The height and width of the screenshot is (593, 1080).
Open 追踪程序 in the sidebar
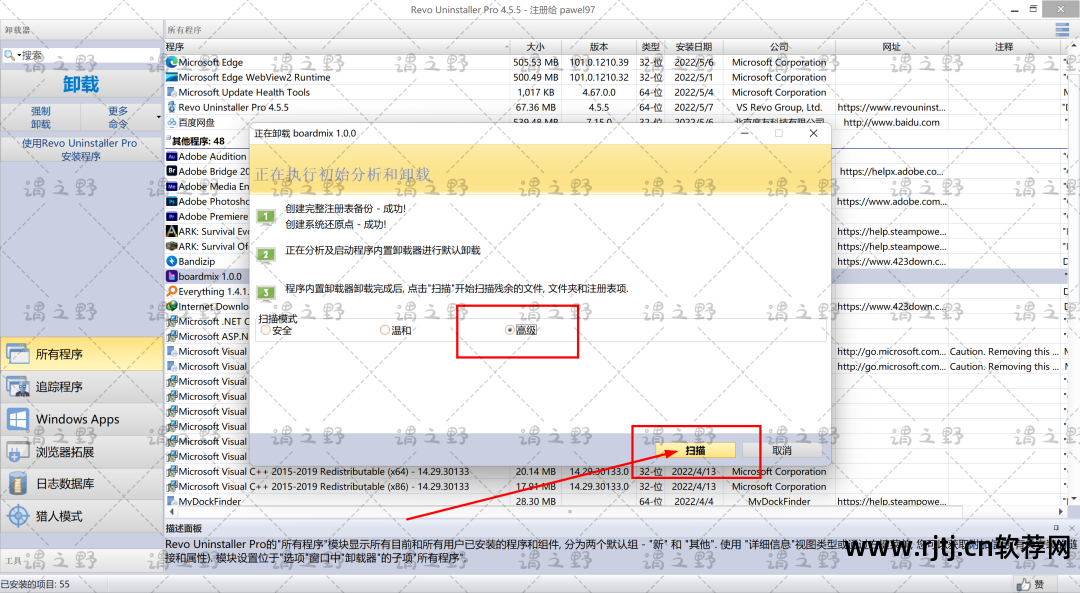[x=81, y=386]
